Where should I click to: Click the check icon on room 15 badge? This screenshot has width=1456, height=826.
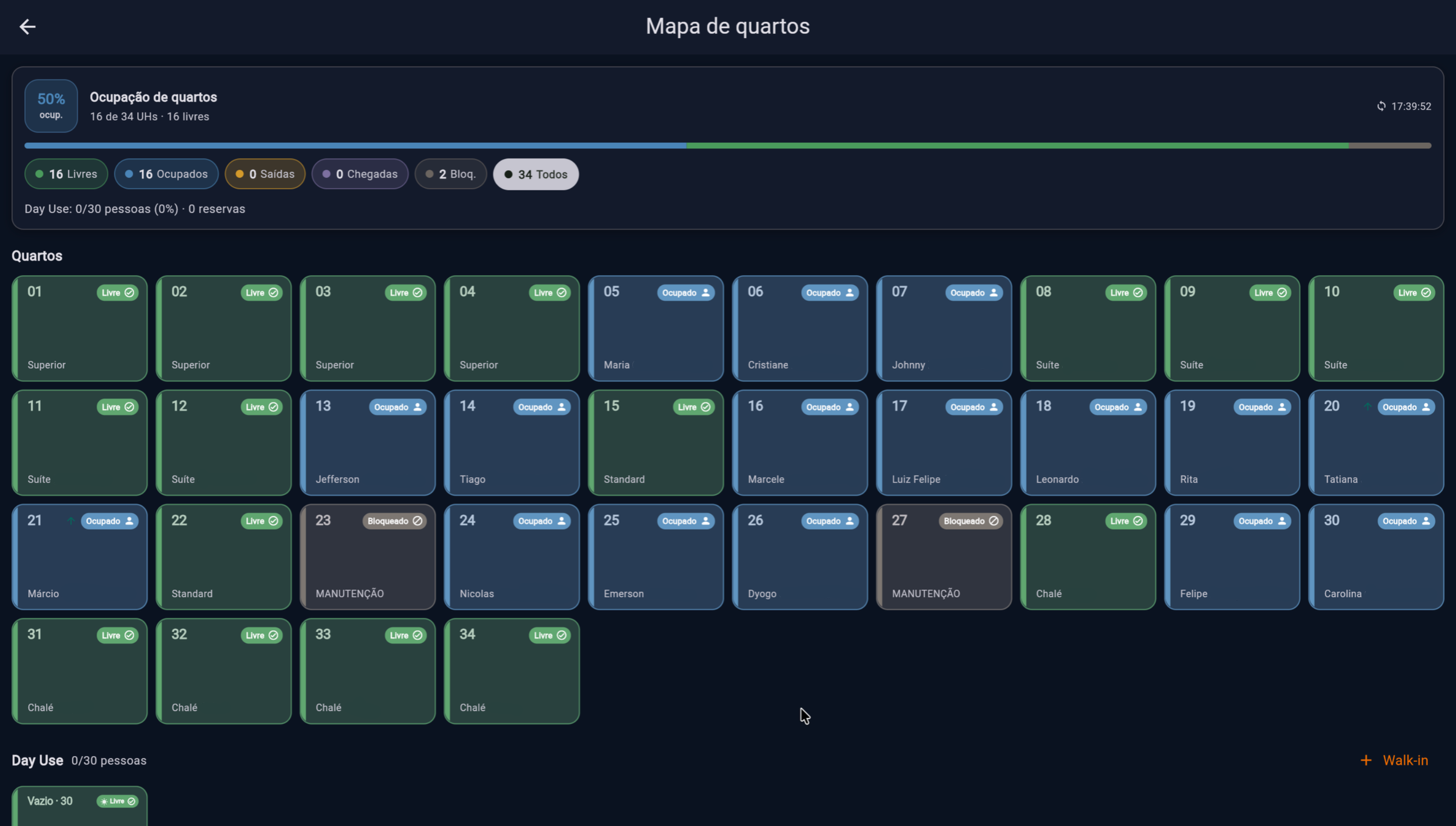tap(705, 407)
